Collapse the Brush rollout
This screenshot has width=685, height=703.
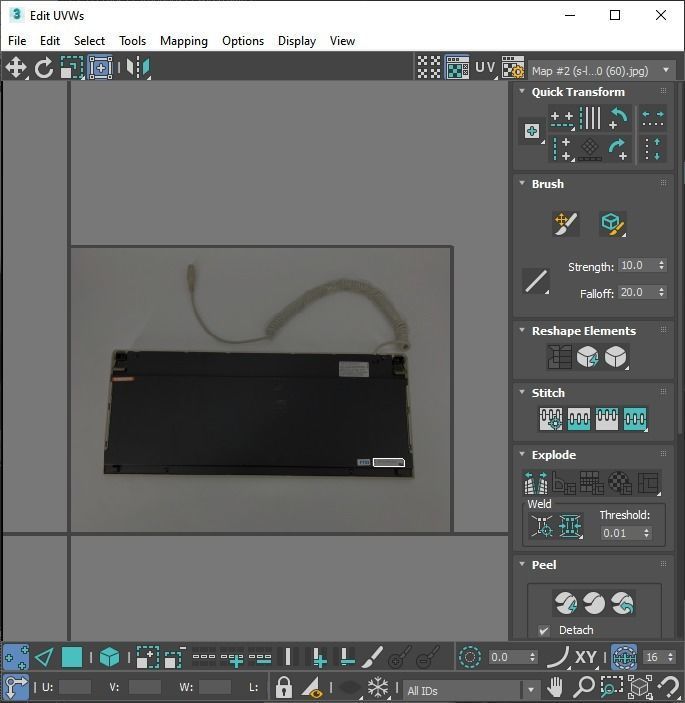tap(521, 183)
